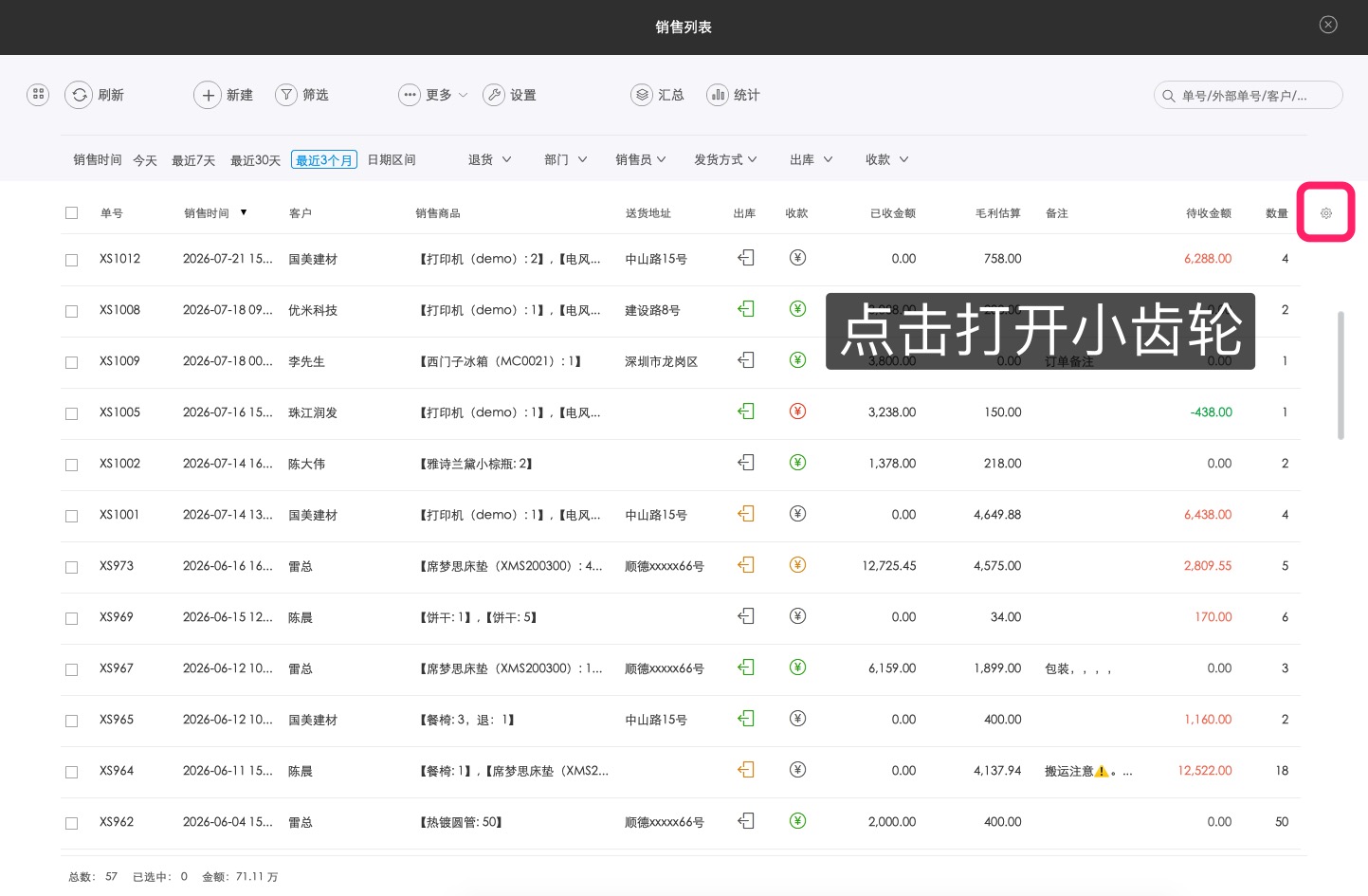The width and height of the screenshot is (1368, 896).
Task: Click remark 搬运注意 in XS964 row
Action: coord(1088,771)
